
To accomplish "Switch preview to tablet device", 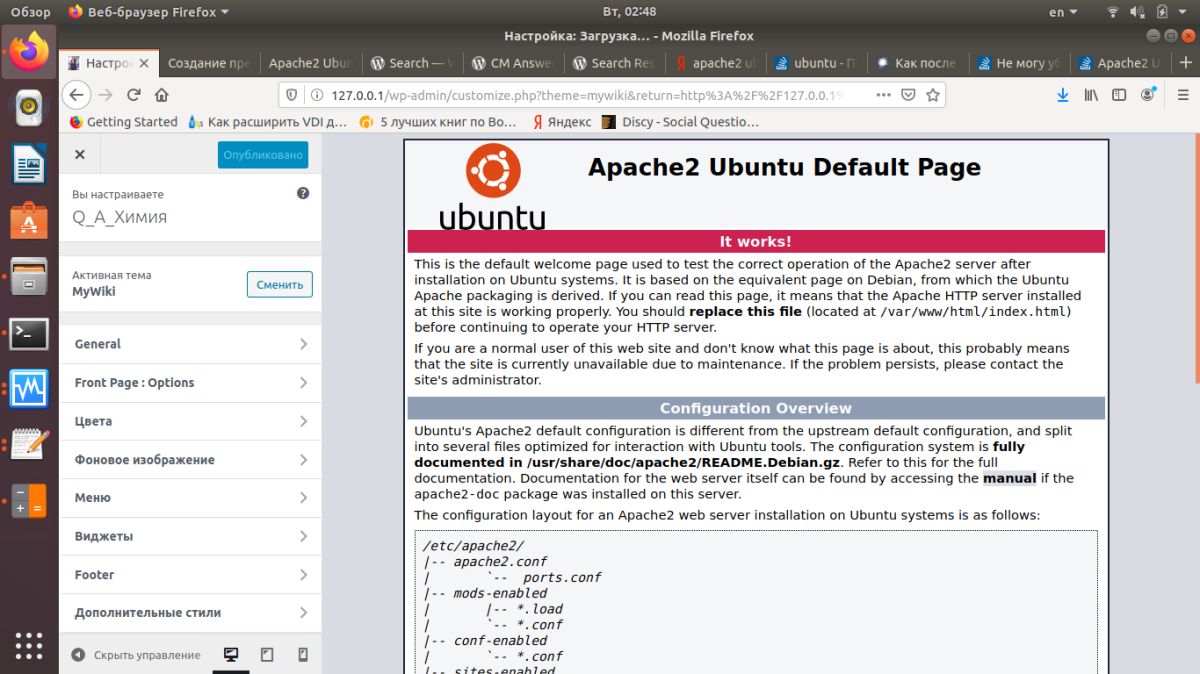I will tap(267, 655).
